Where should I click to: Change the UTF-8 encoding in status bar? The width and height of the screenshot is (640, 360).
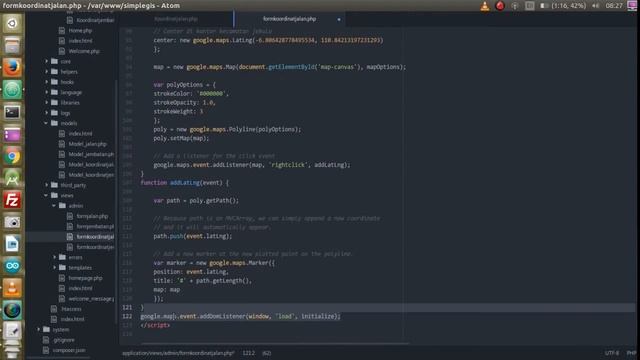tap(612, 353)
